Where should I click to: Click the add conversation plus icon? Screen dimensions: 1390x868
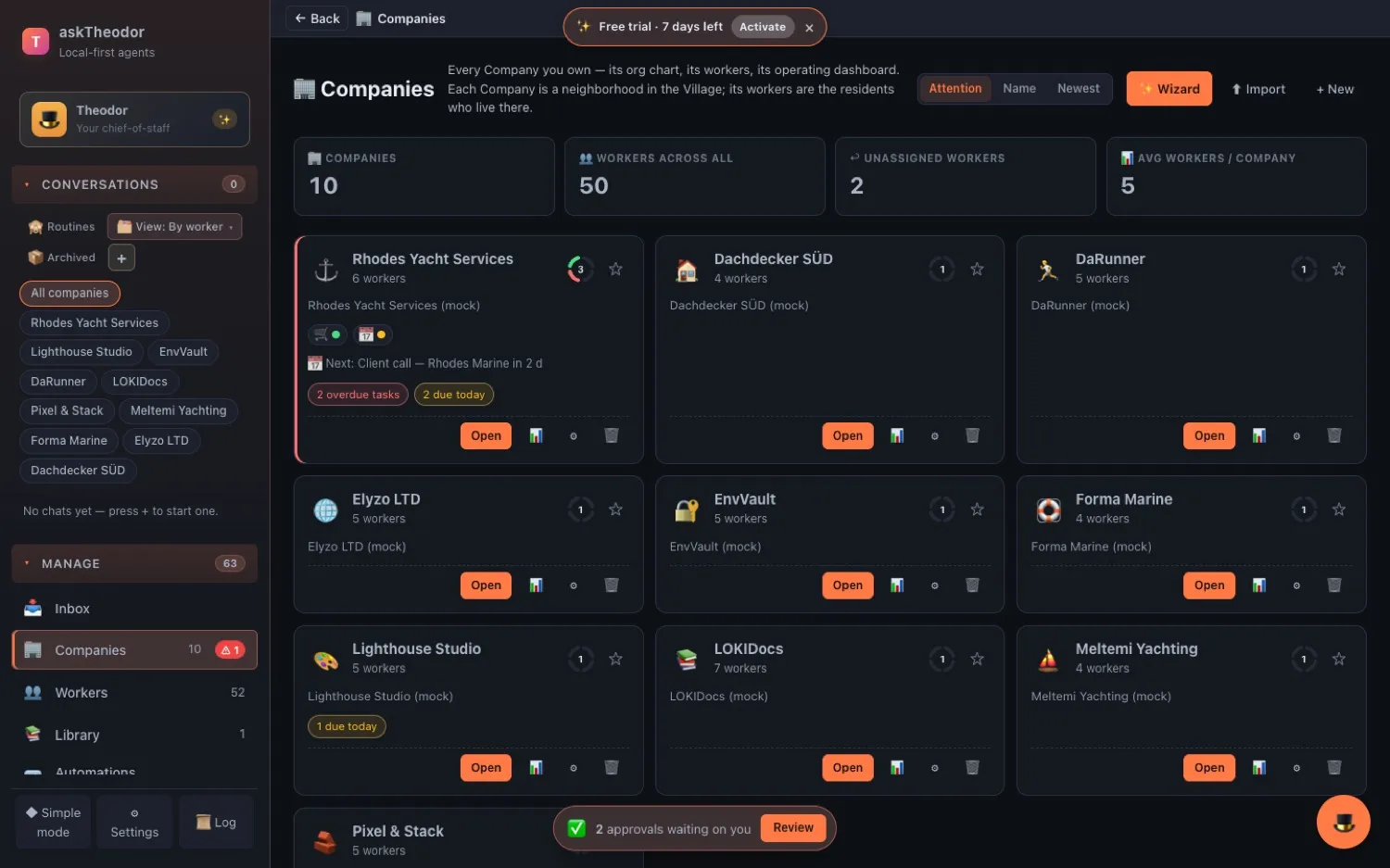pyautogui.click(x=121, y=258)
